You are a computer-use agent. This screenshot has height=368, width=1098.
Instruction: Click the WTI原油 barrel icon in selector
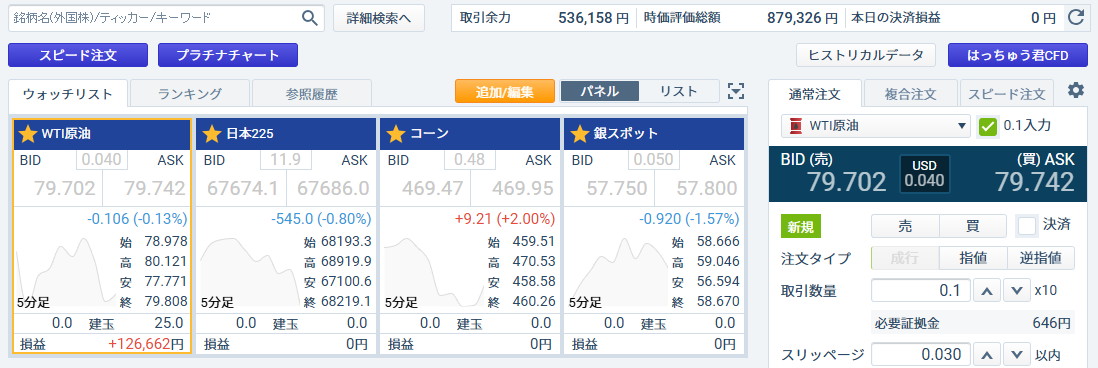click(x=795, y=127)
